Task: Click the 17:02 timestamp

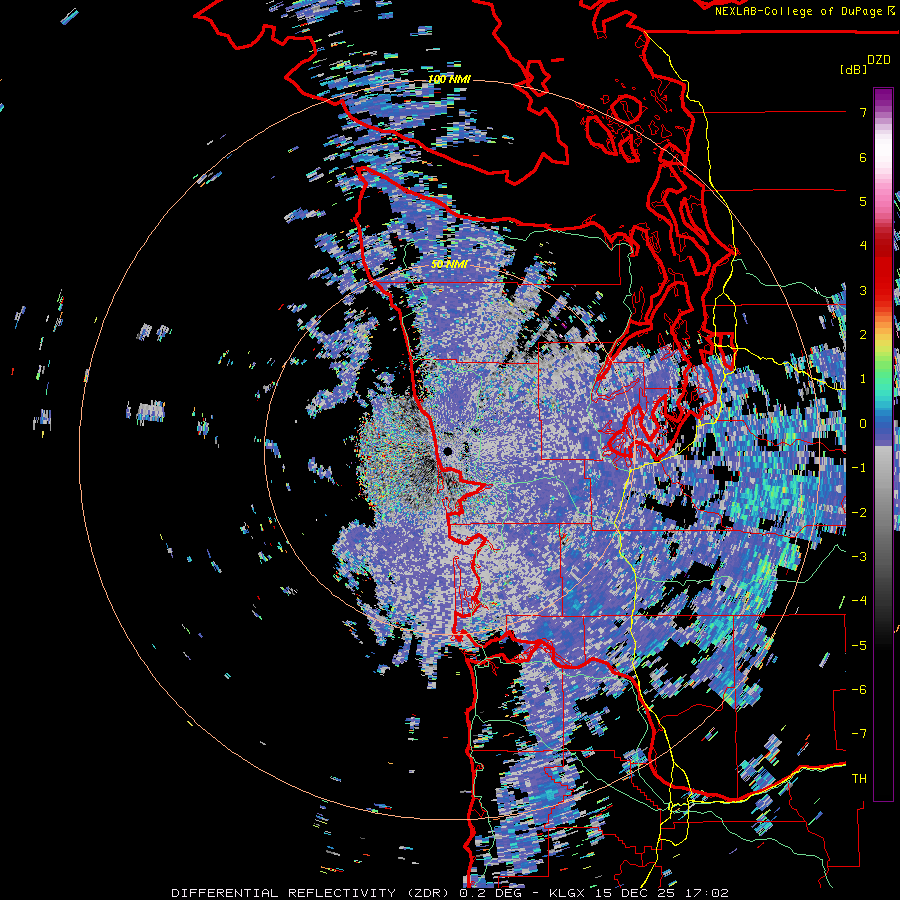Action: tap(711, 893)
